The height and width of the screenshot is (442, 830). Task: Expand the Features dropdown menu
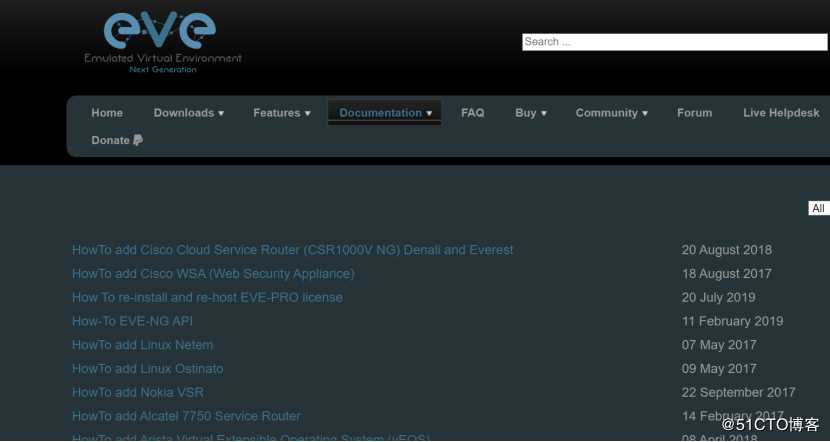[x=282, y=113]
